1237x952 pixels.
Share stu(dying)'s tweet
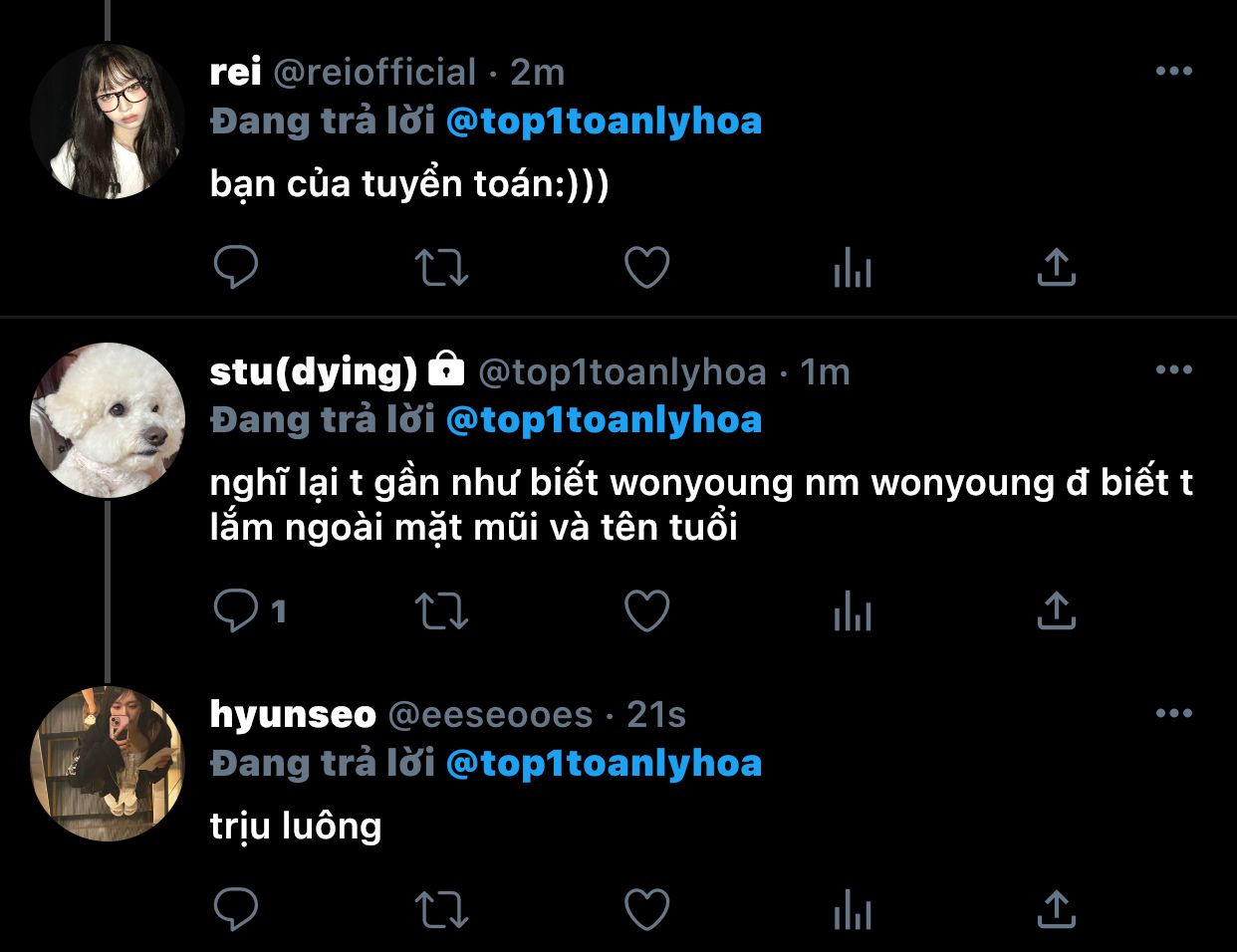[x=1057, y=610]
